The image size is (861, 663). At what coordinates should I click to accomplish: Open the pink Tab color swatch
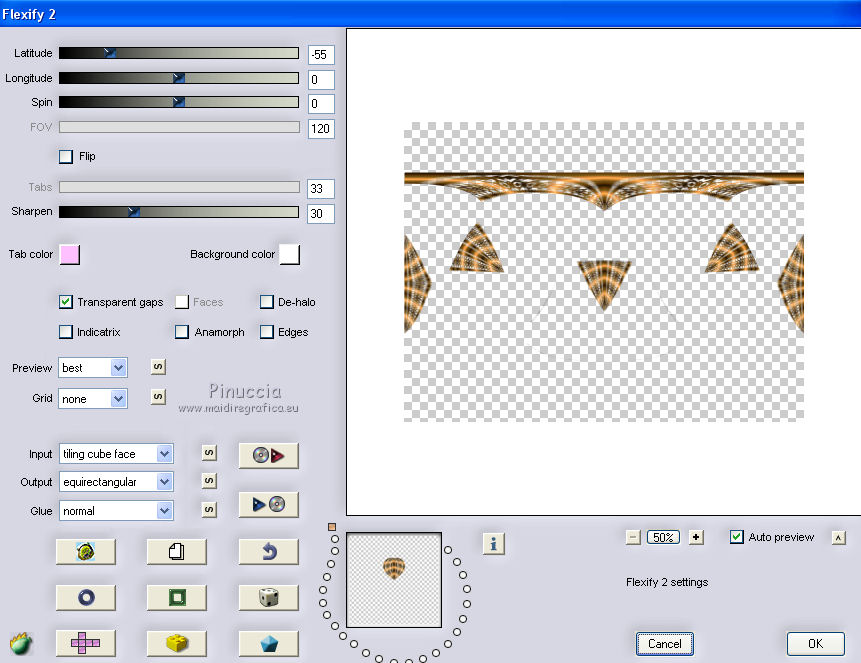point(70,254)
